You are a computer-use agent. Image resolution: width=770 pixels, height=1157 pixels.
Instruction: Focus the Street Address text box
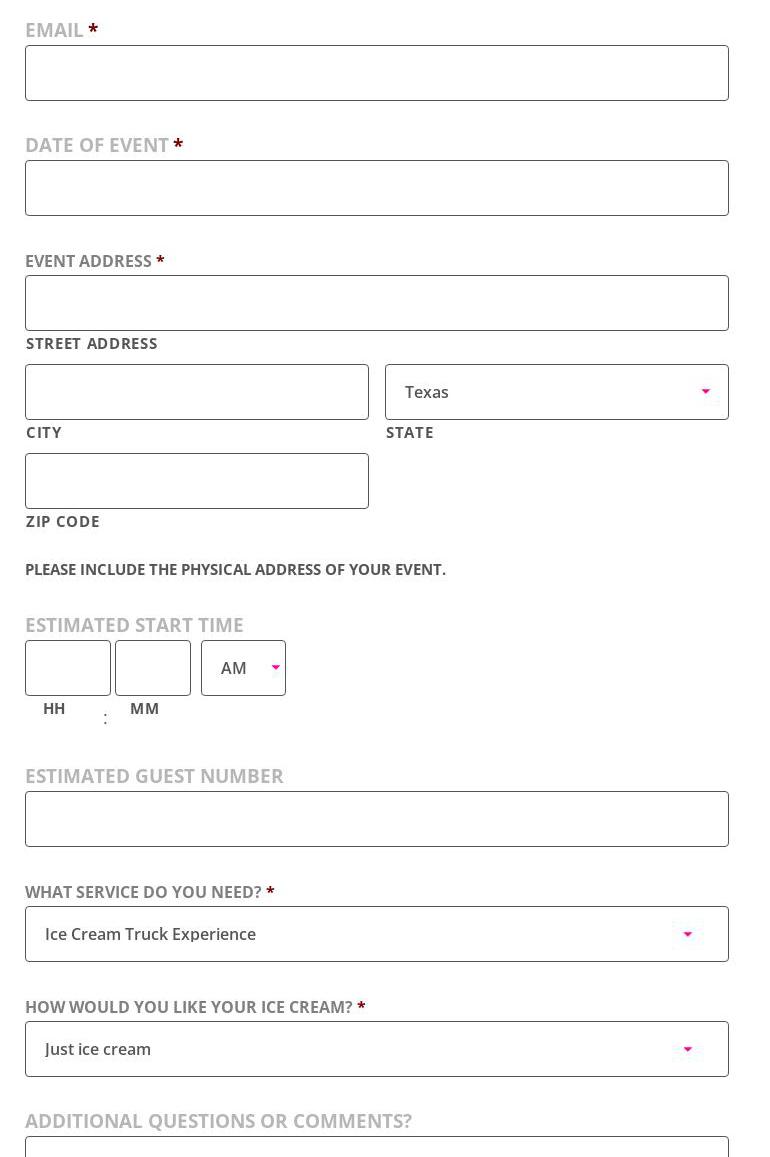(376, 303)
